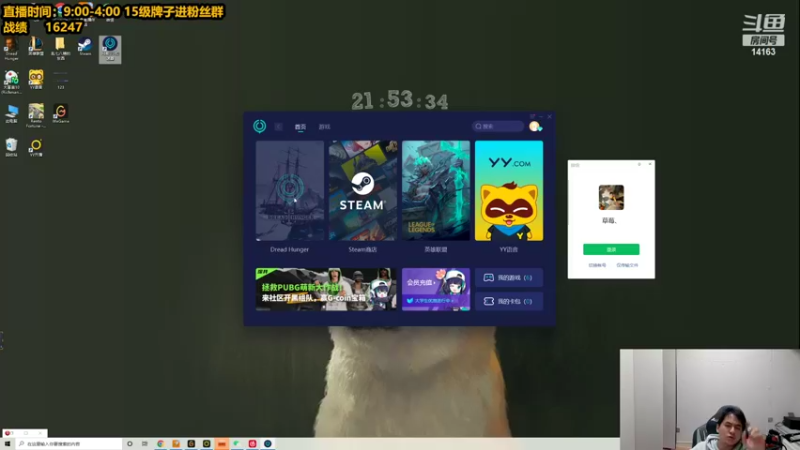Click the profile avatar in WeChat login window
This screenshot has height=450, width=800.
click(x=611, y=197)
